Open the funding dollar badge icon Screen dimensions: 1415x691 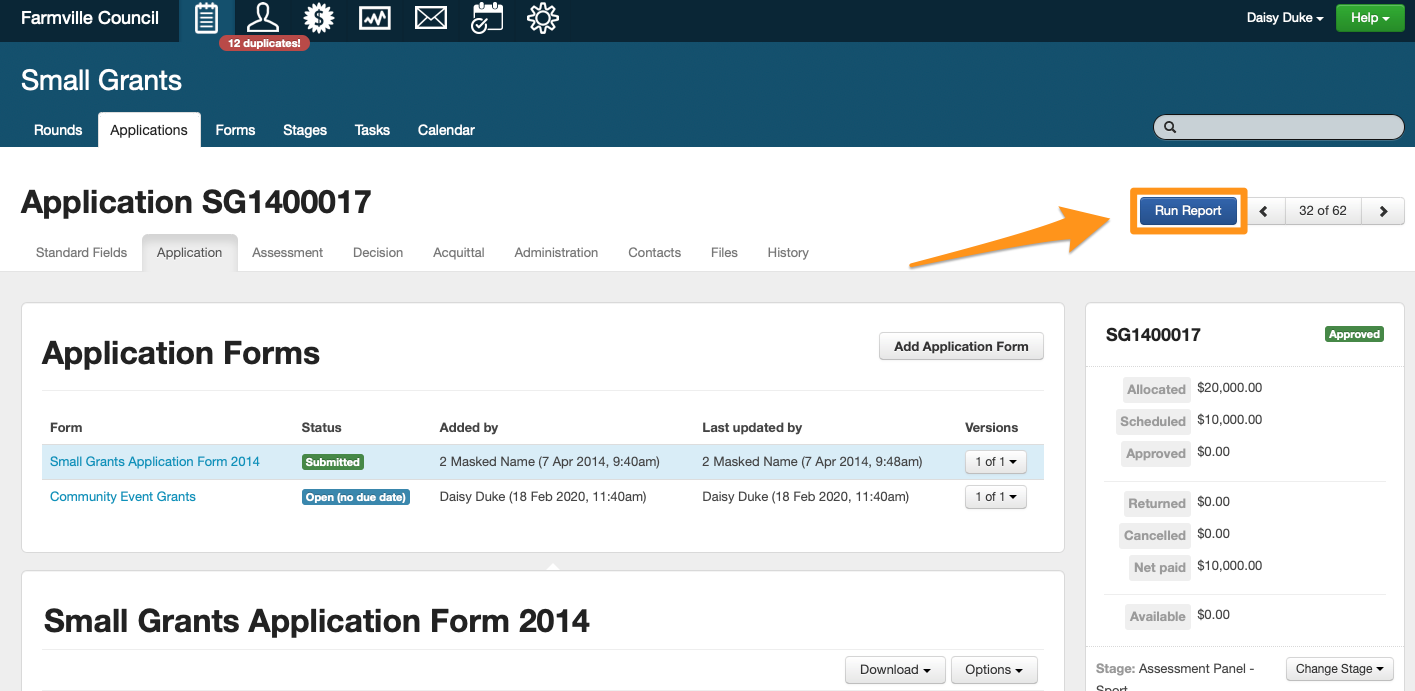(x=319, y=18)
